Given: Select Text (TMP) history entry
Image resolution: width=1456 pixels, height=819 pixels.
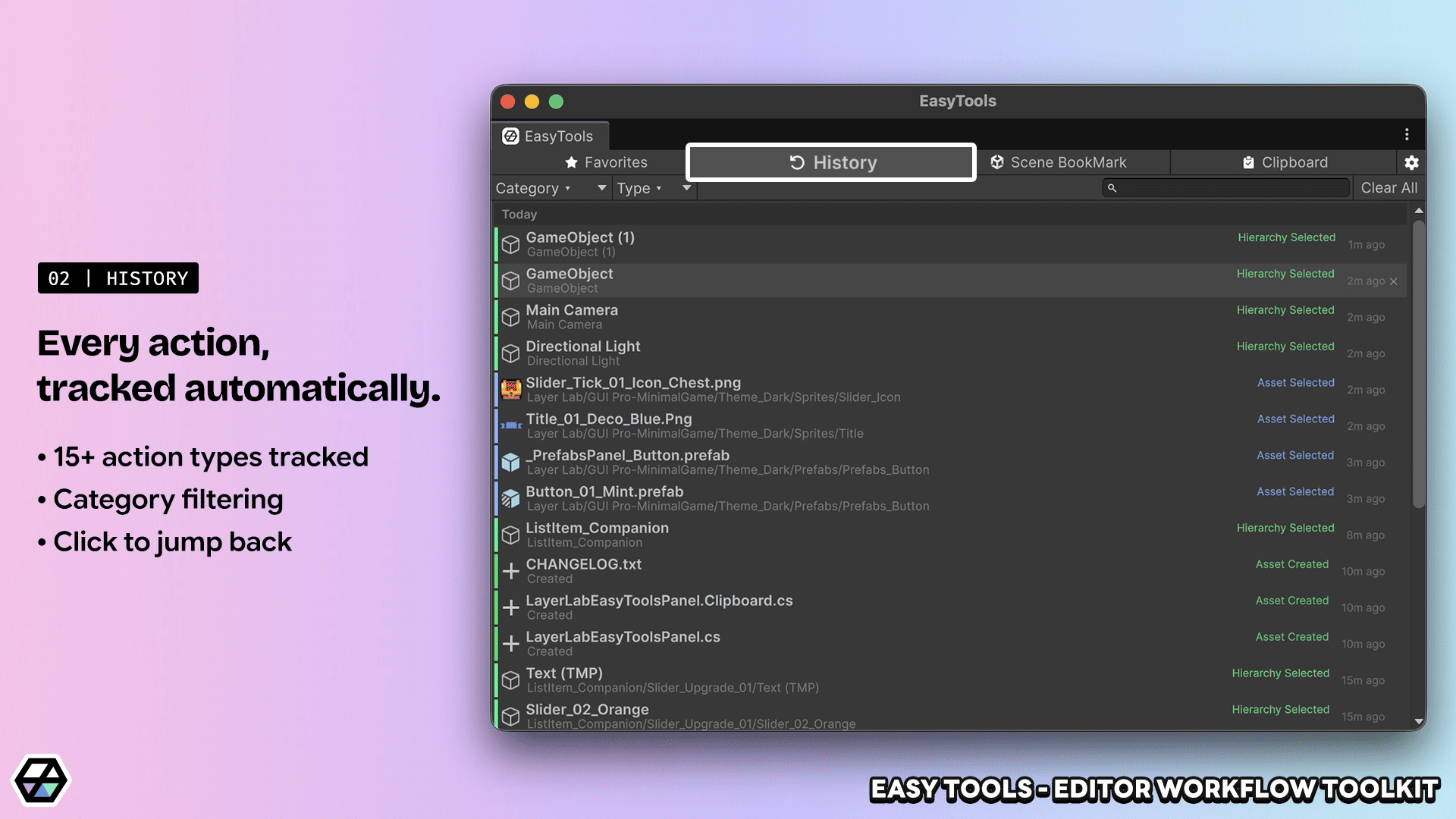Looking at the screenshot, I should [x=952, y=680].
